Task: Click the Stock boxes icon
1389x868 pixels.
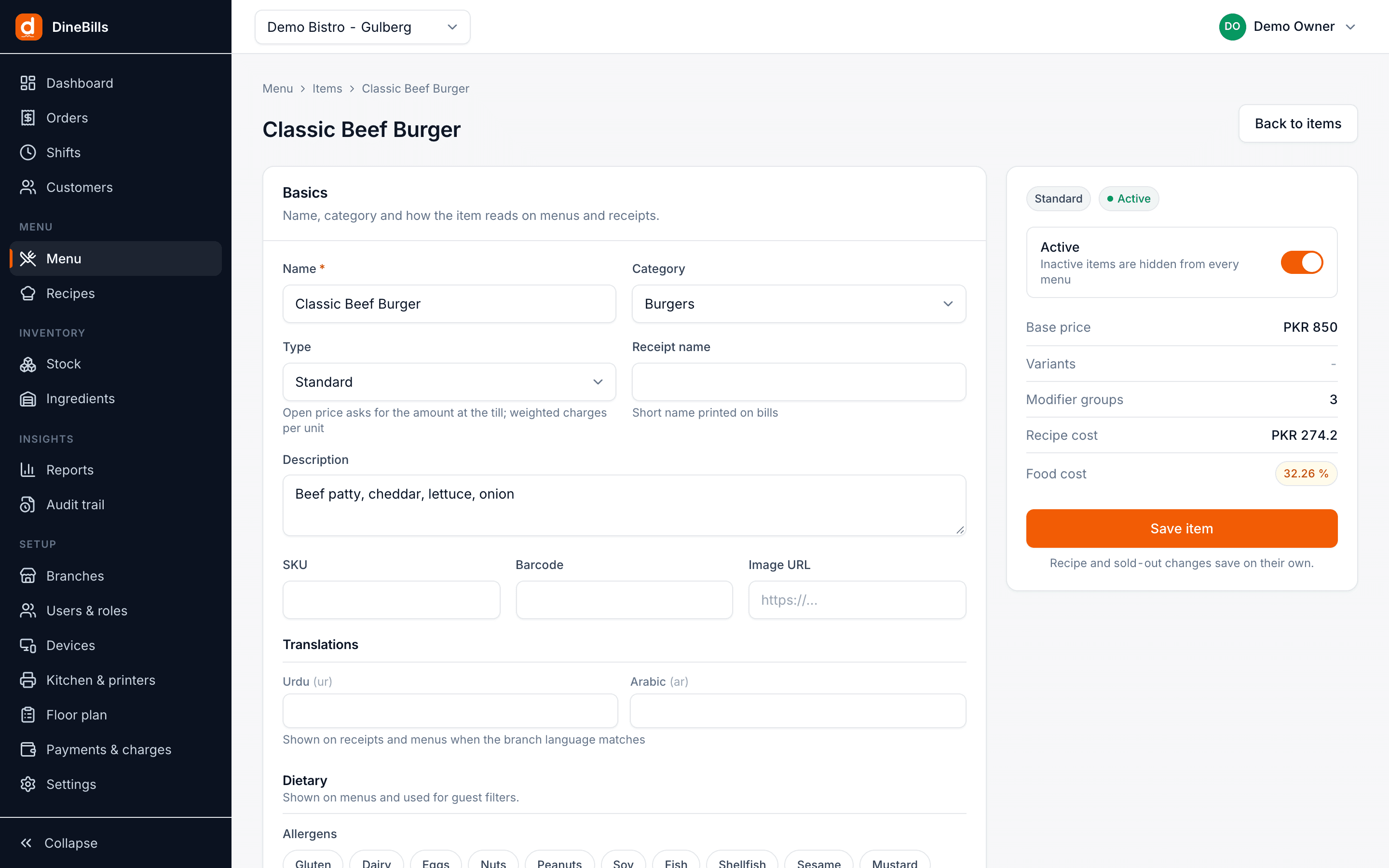Action: tap(27, 364)
